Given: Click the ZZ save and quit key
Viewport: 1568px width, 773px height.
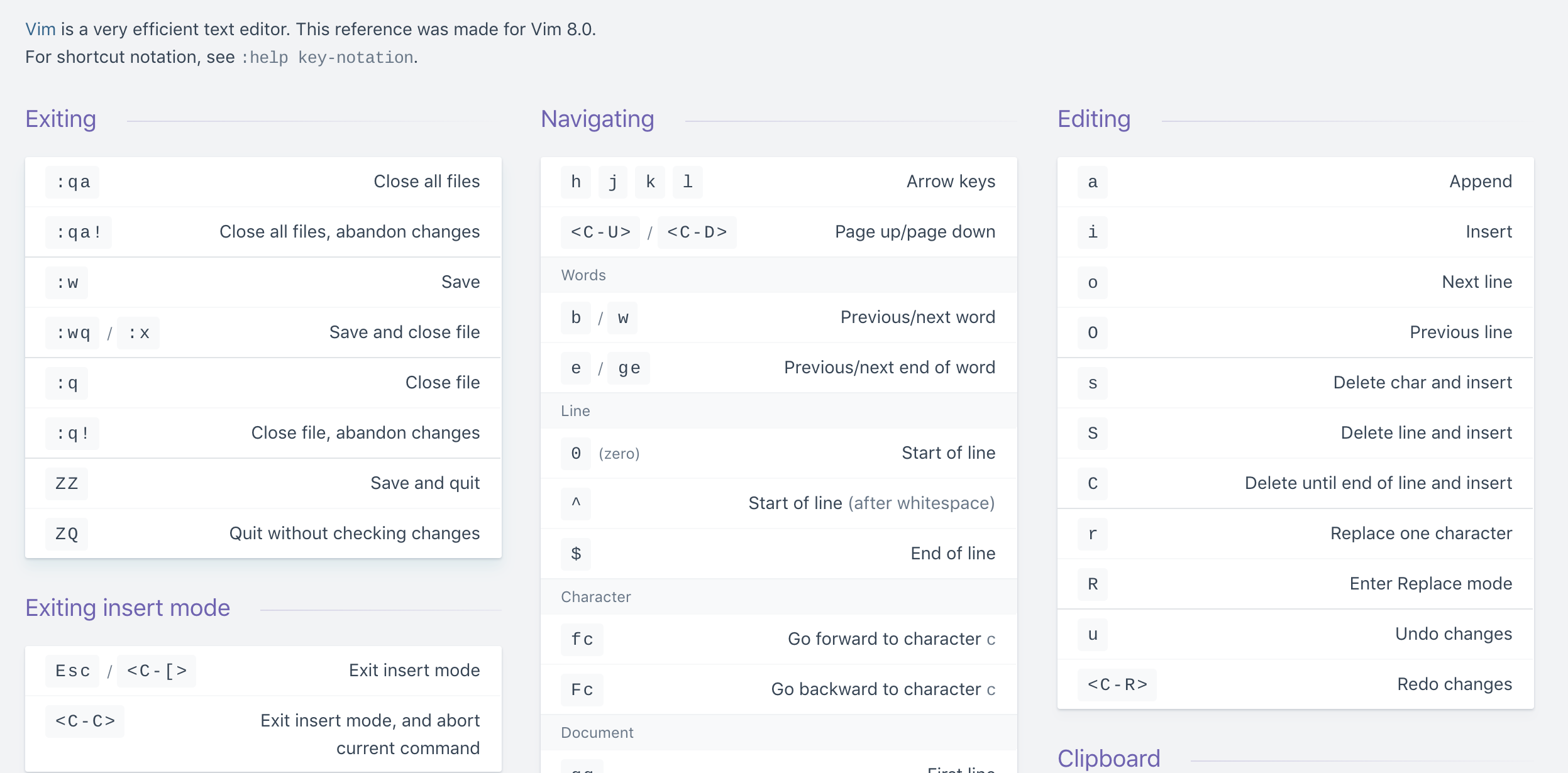Looking at the screenshot, I should tap(67, 484).
